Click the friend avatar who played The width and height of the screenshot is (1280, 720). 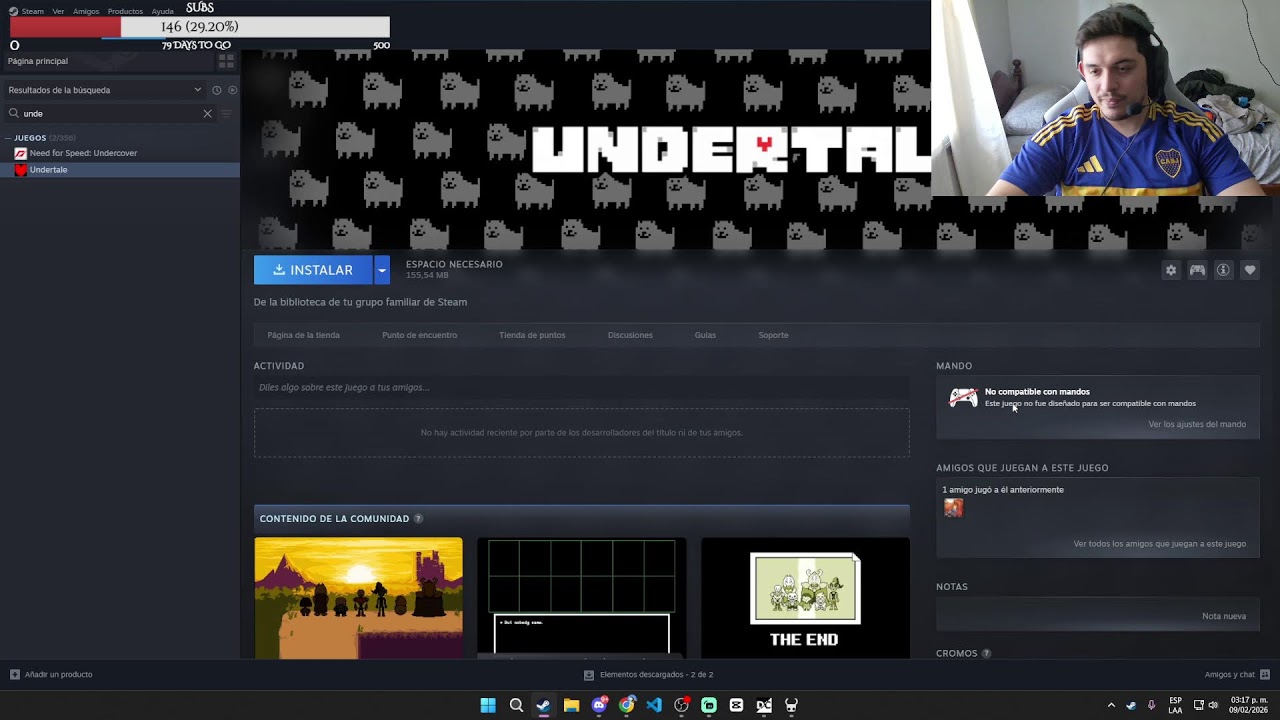tap(953, 508)
